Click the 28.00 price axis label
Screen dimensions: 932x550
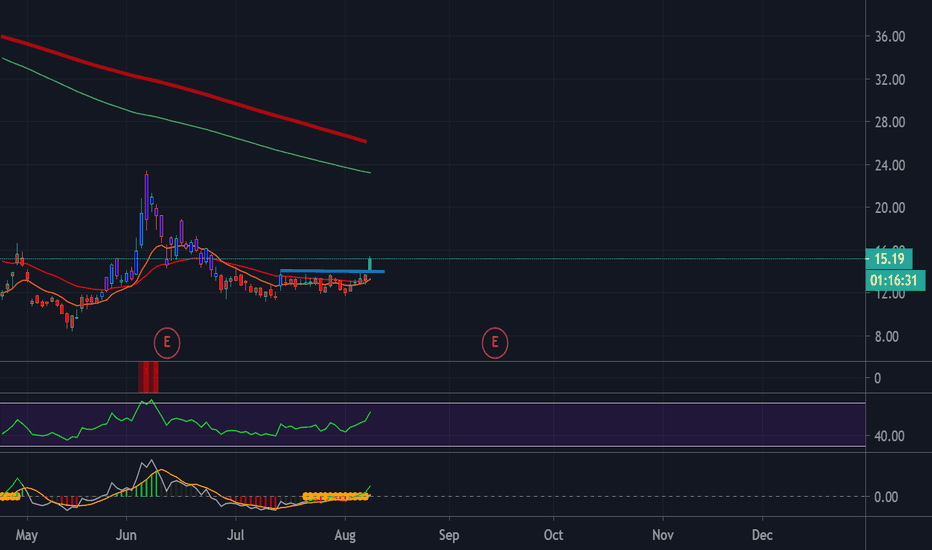point(890,122)
